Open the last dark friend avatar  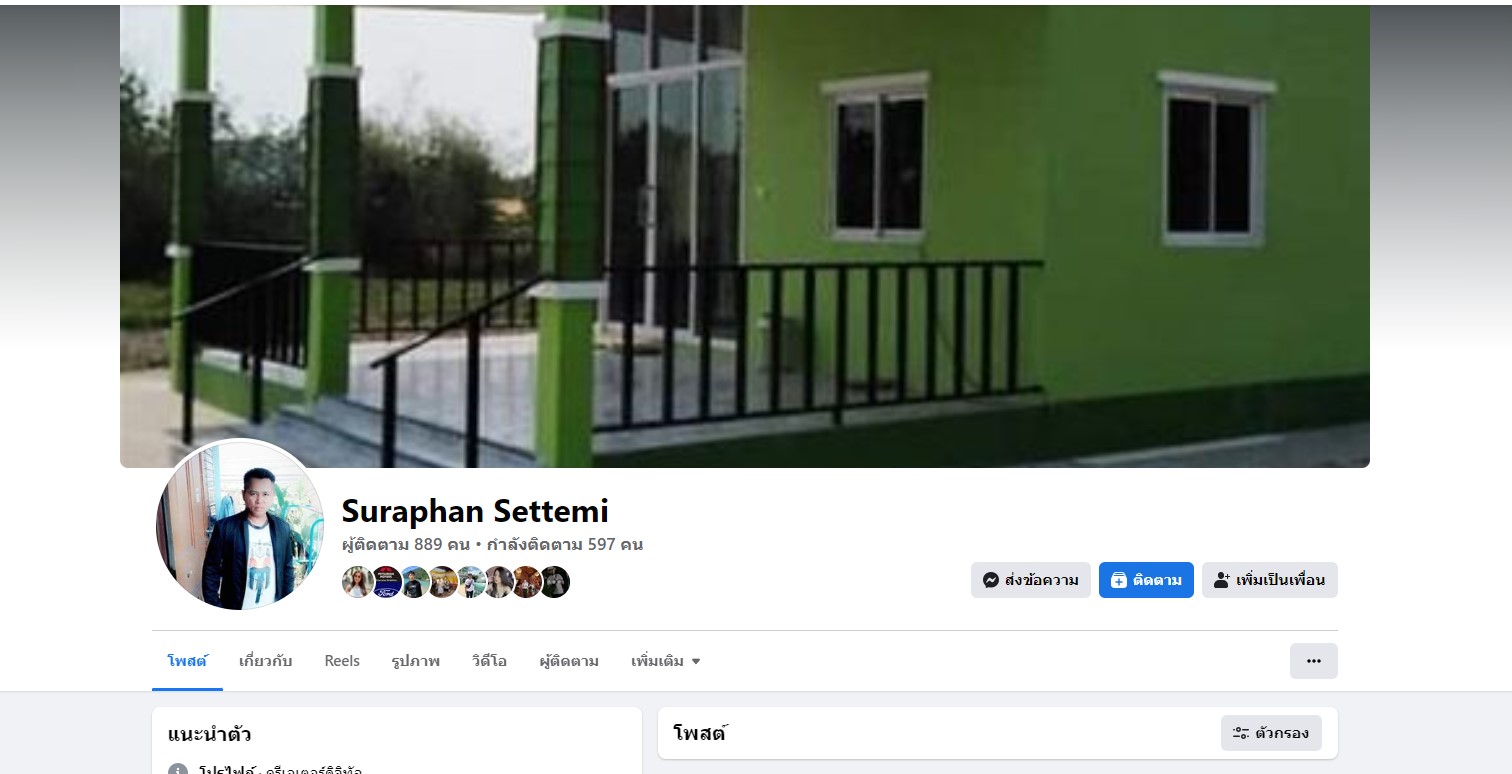555,582
